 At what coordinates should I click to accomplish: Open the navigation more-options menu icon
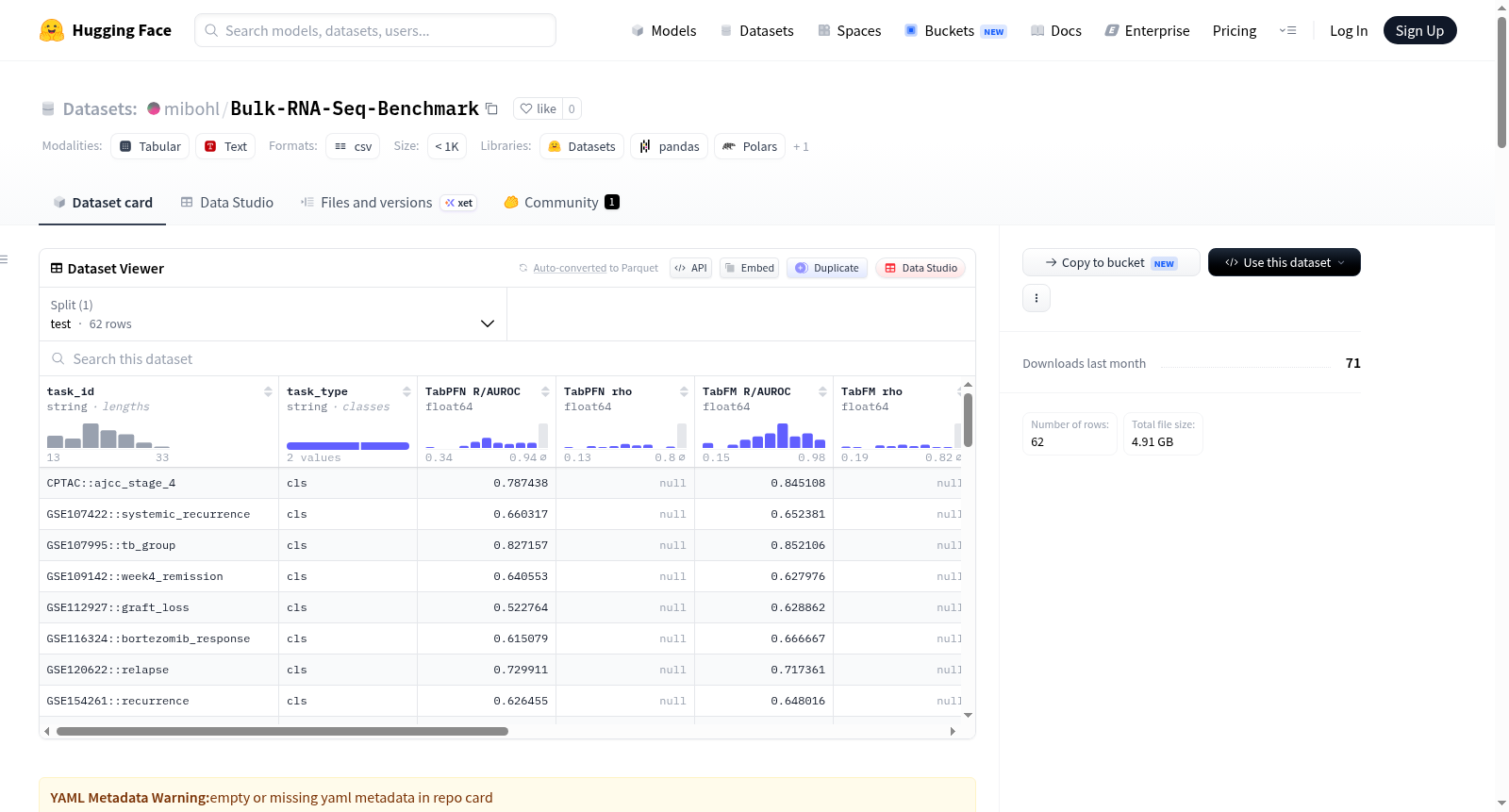1287,30
